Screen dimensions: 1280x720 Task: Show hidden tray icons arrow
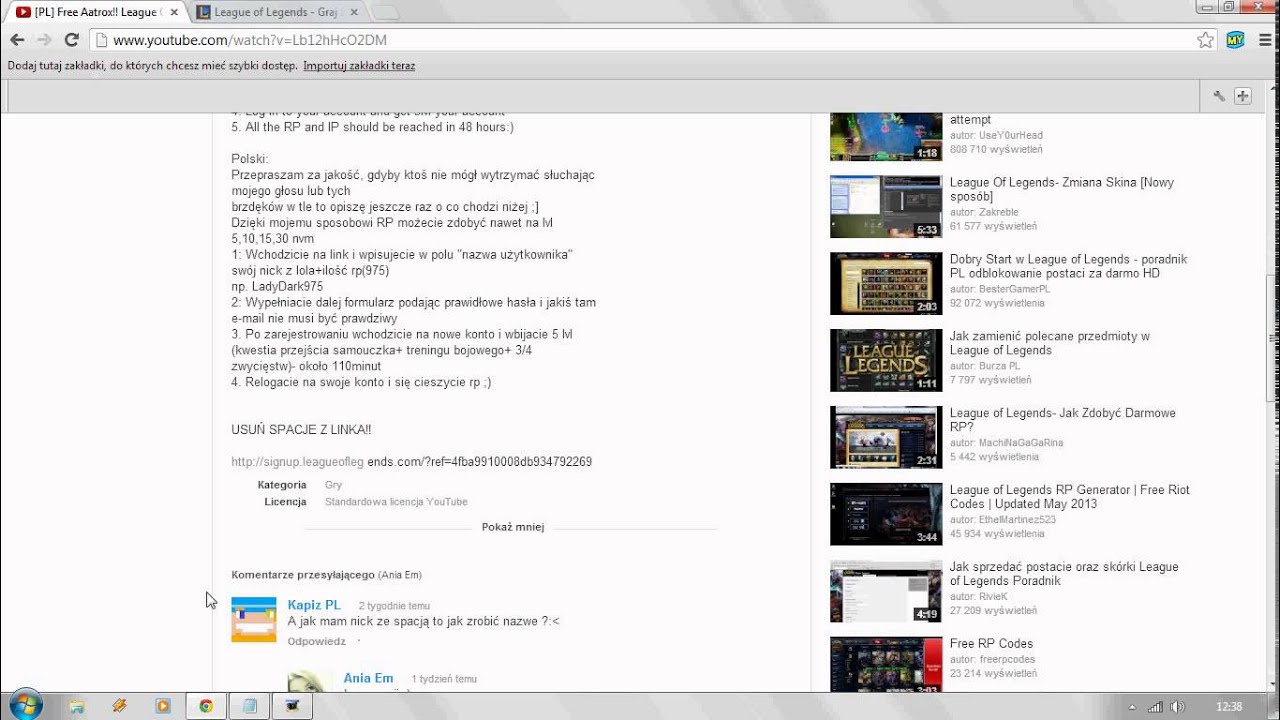pos(1131,707)
